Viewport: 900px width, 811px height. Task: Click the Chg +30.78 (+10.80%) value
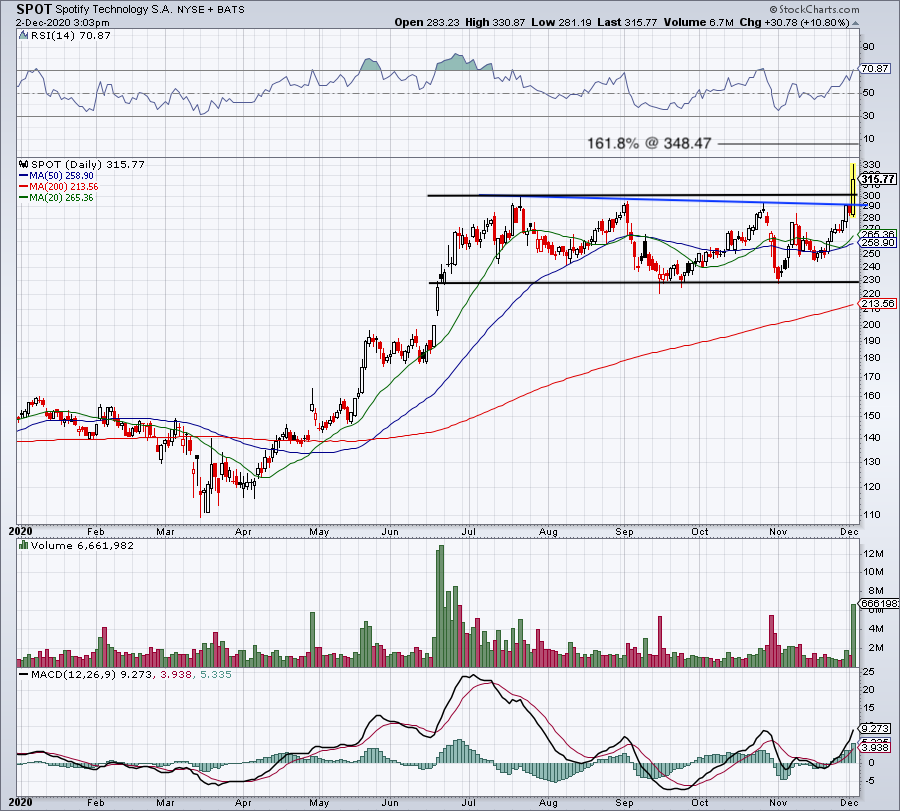pos(794,22)
